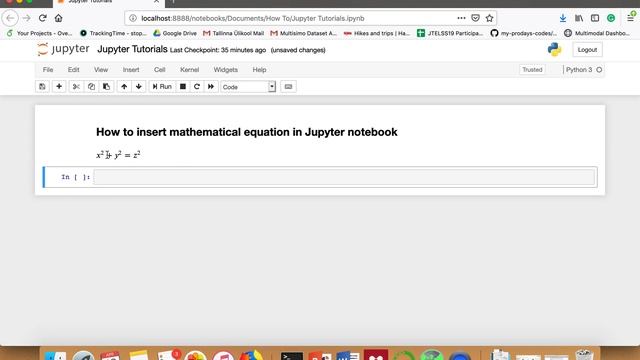The image size is (640, 360).
Task: Rename the notebook title Jupyter Tutorials
Action: (x=132, y=49)
